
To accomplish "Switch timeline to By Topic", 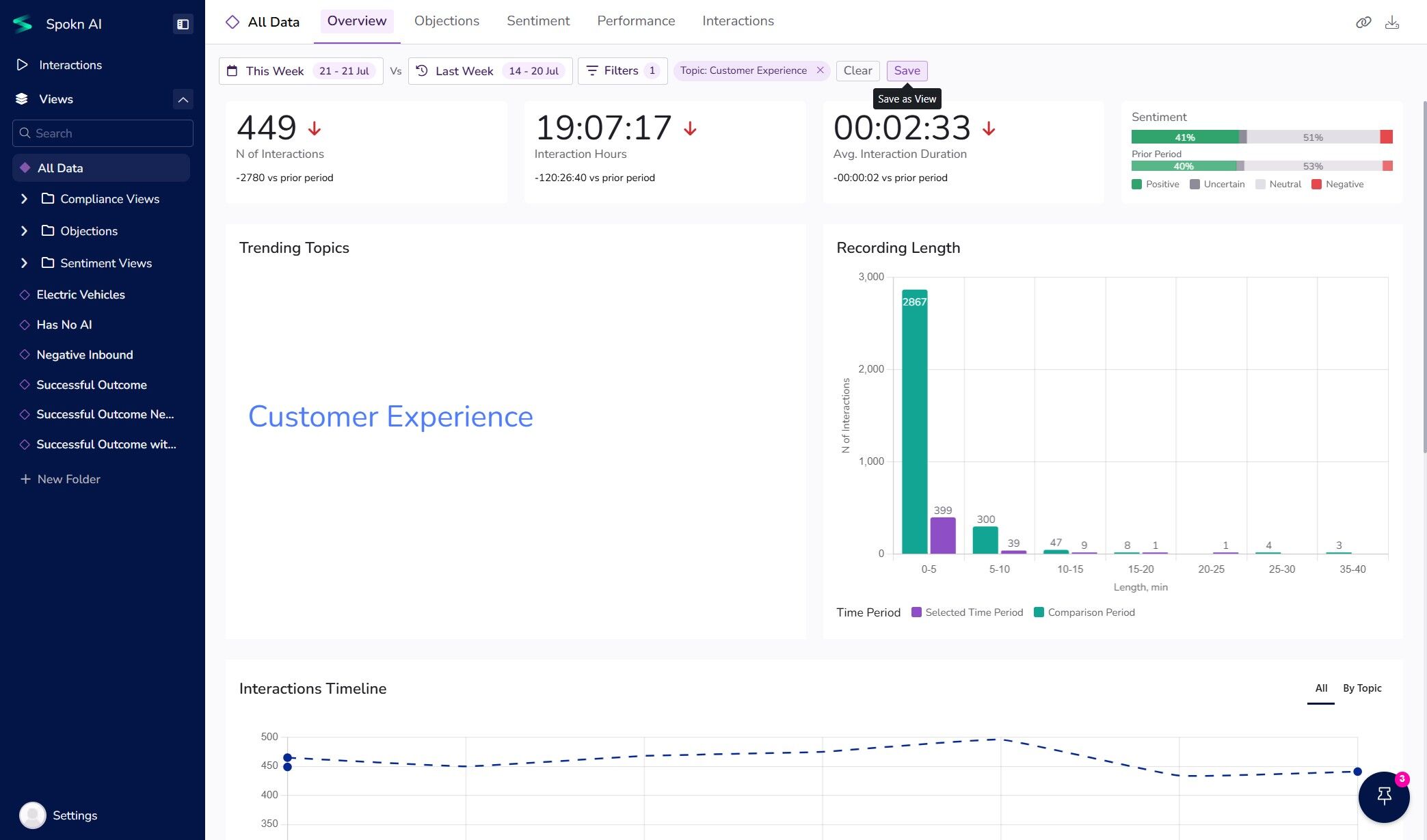I will click(1361, 688).
